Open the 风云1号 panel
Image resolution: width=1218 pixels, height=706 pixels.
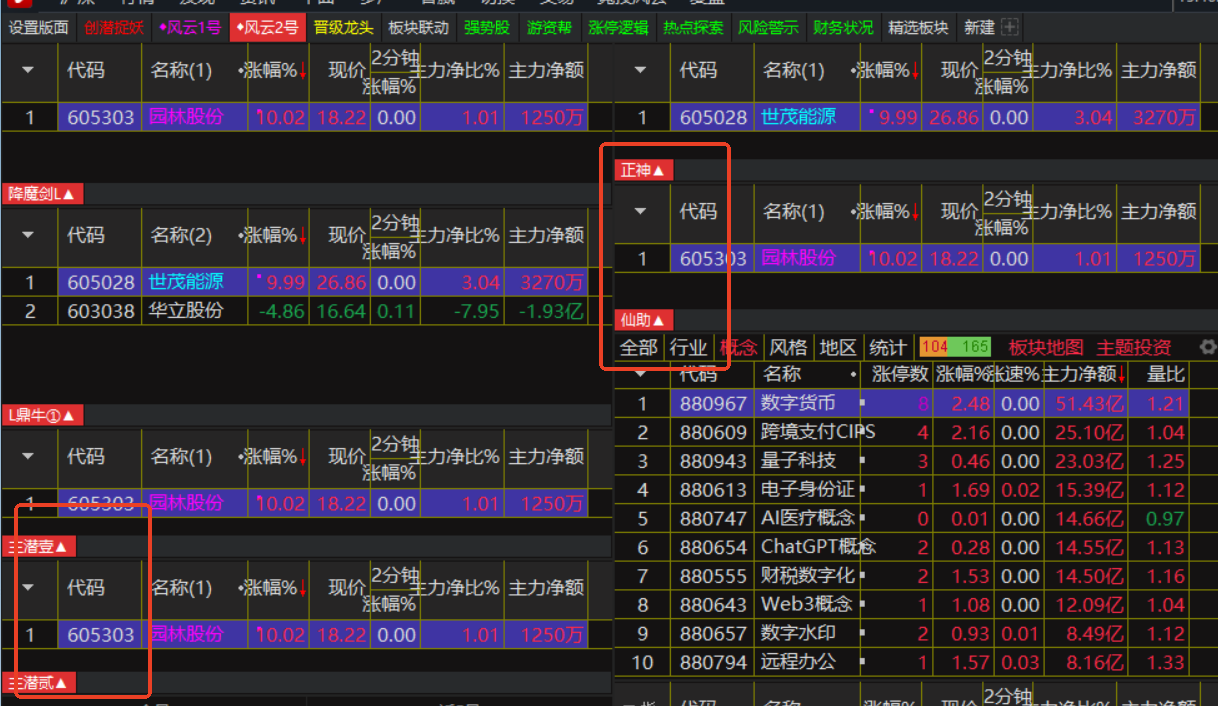tap(189, 27)
